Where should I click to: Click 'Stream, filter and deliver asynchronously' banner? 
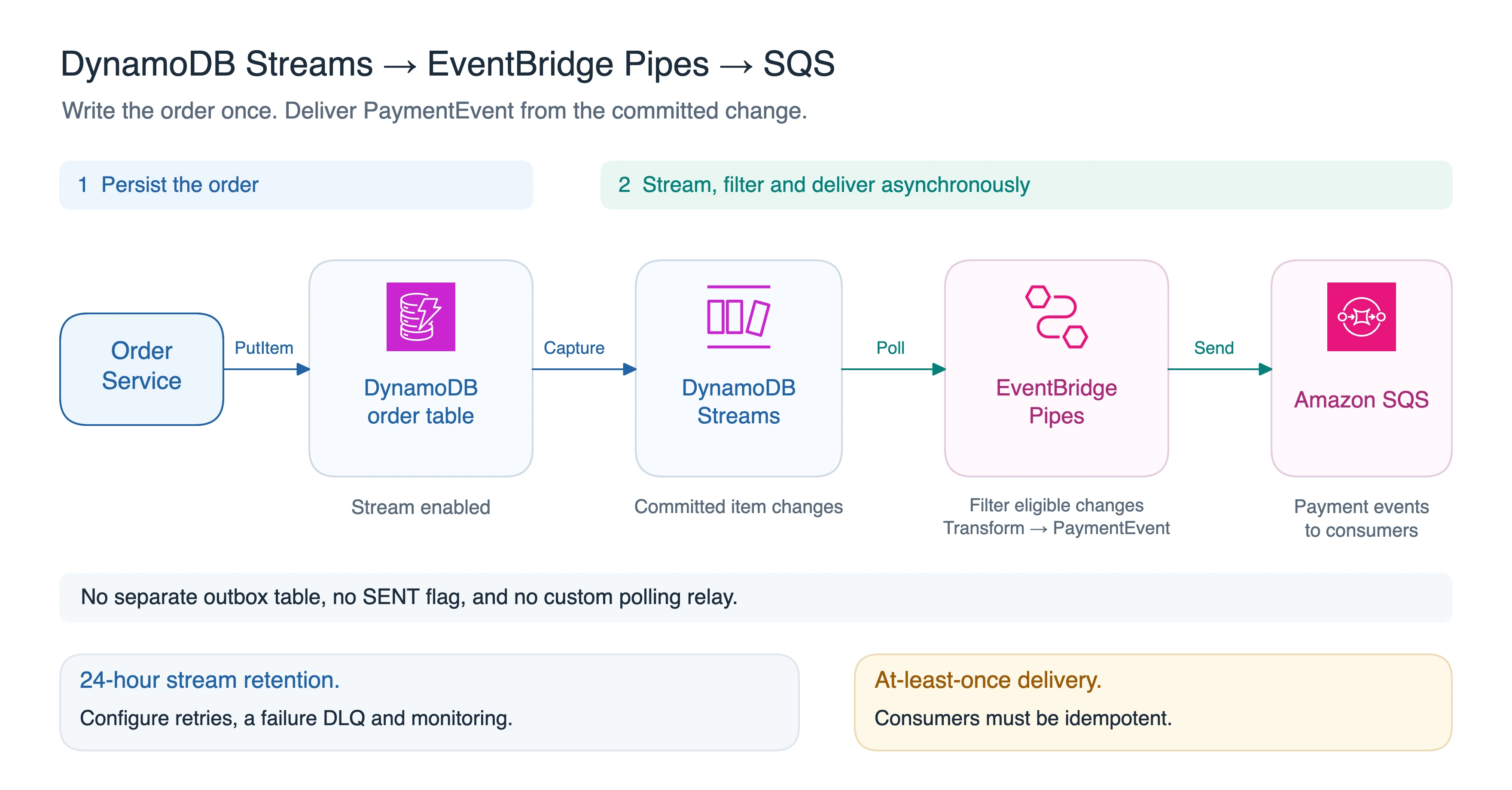[x=1026, y=185]
